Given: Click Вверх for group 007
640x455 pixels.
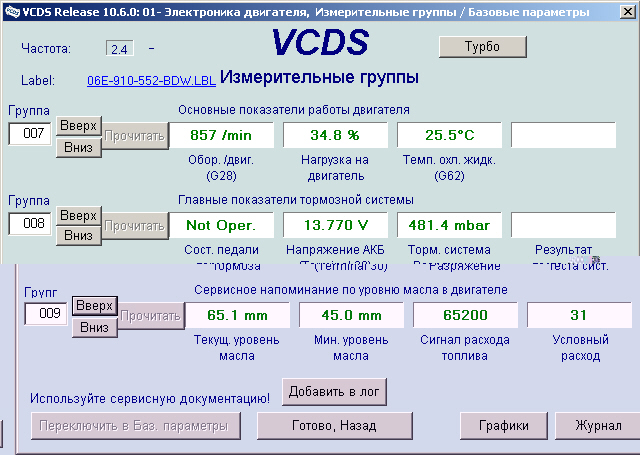Looking at the screenshot, I should pos(78,126).
